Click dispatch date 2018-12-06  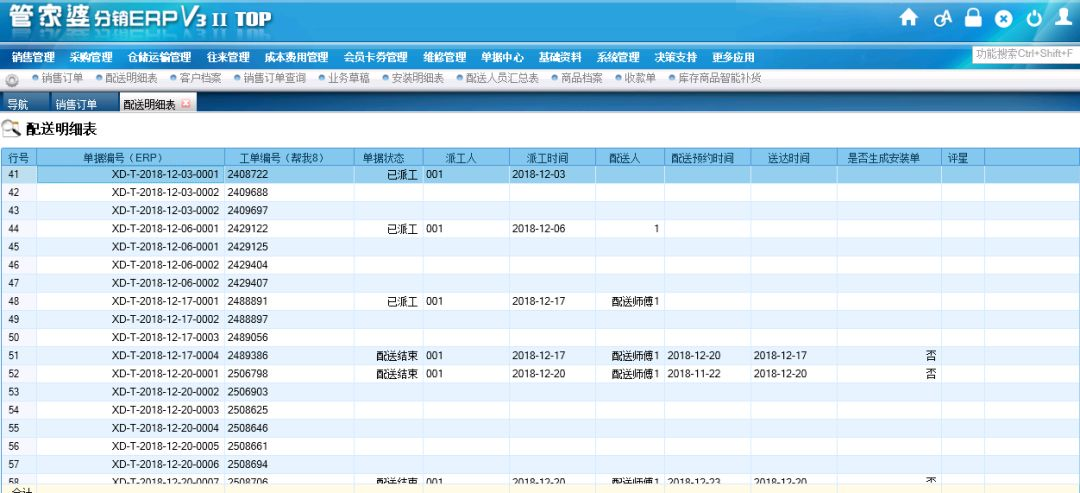[539, 229]
